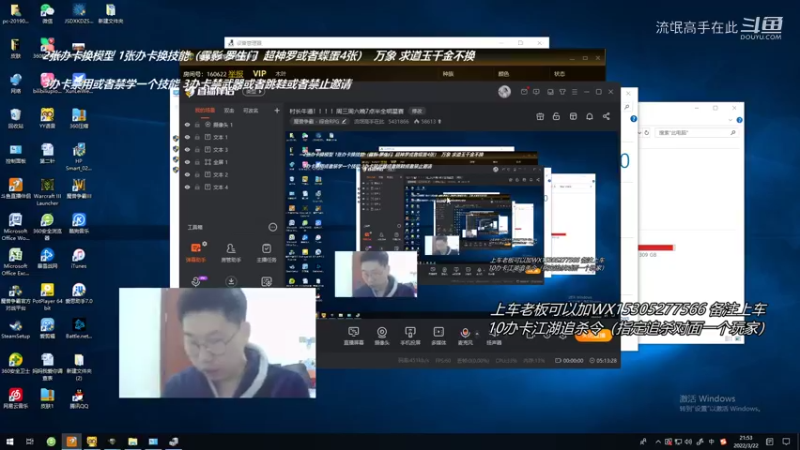Open the notification bell
The width and height of the screenshot is (800, 450).
(x=589, y=116)
